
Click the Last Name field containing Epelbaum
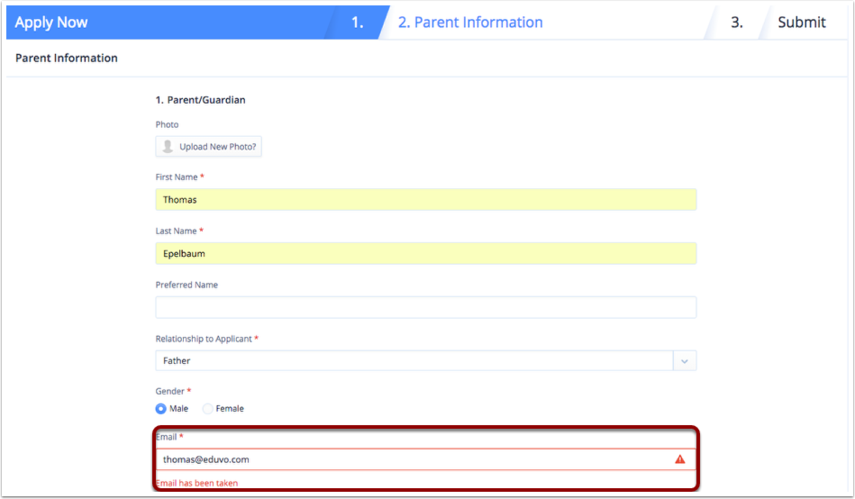click(425, 254)
